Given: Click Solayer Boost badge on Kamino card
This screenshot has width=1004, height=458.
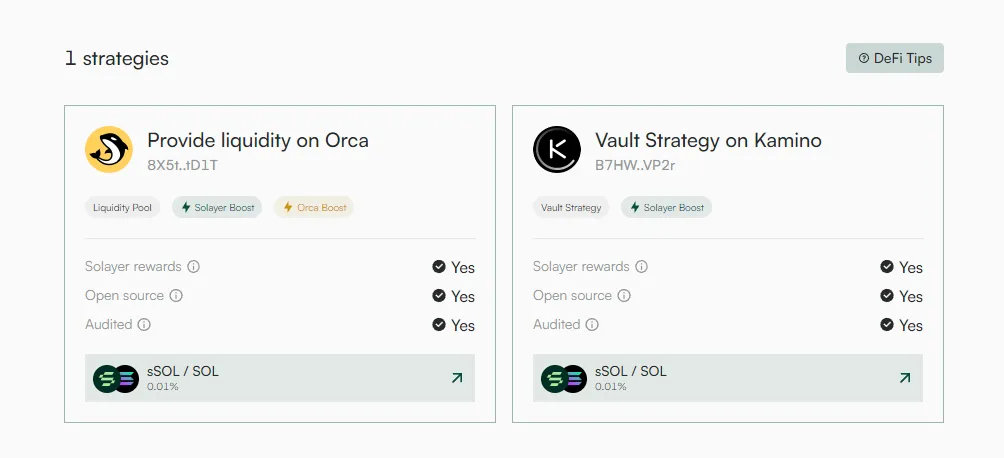Looking at the screenshot, I should tap(666, 208).
